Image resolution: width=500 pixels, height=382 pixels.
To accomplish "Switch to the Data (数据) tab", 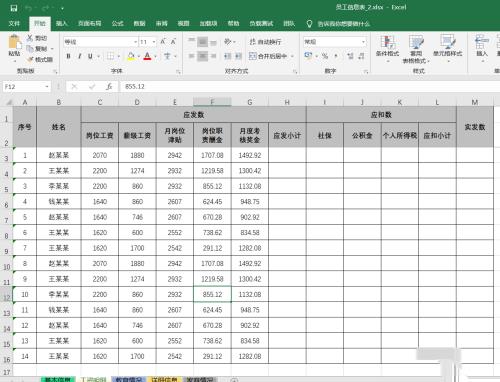I will pyautogui.click(x=139, y=23).
